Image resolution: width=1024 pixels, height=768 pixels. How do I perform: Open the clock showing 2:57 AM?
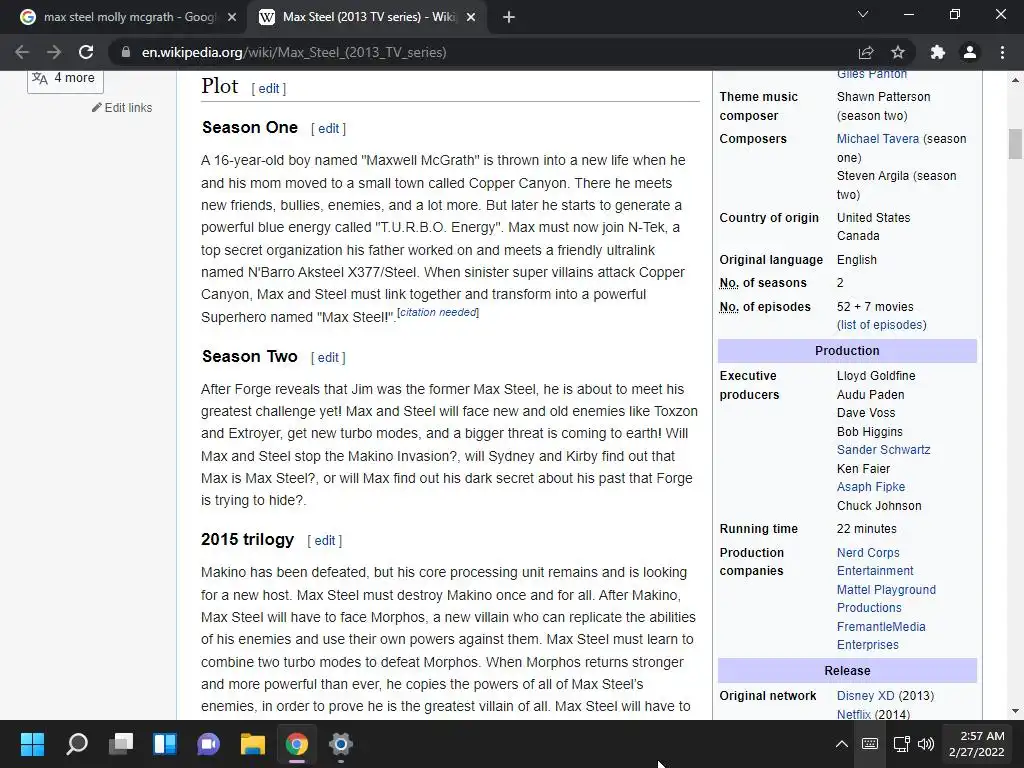coord(976,744)
